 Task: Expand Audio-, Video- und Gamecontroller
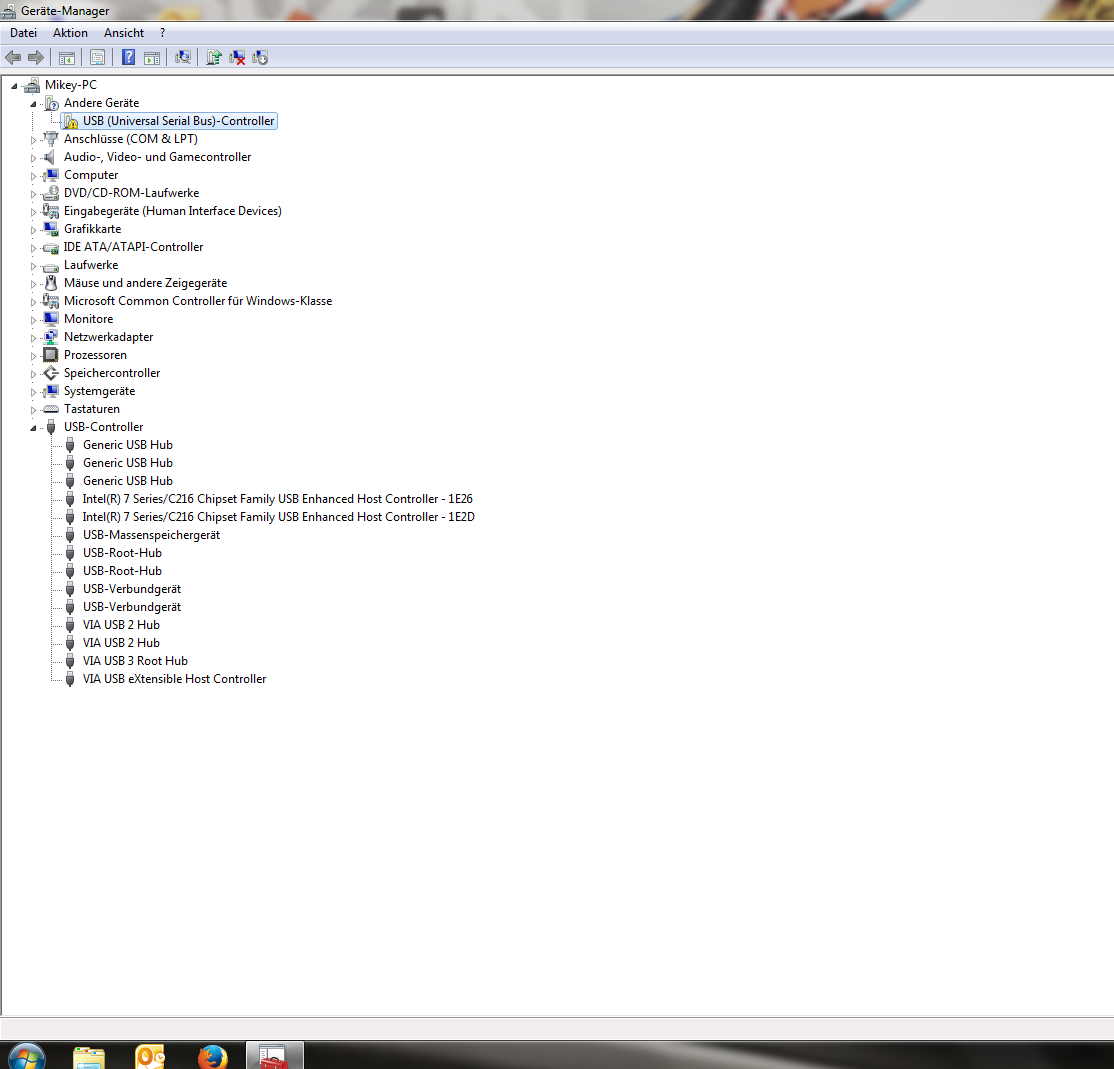33,158
